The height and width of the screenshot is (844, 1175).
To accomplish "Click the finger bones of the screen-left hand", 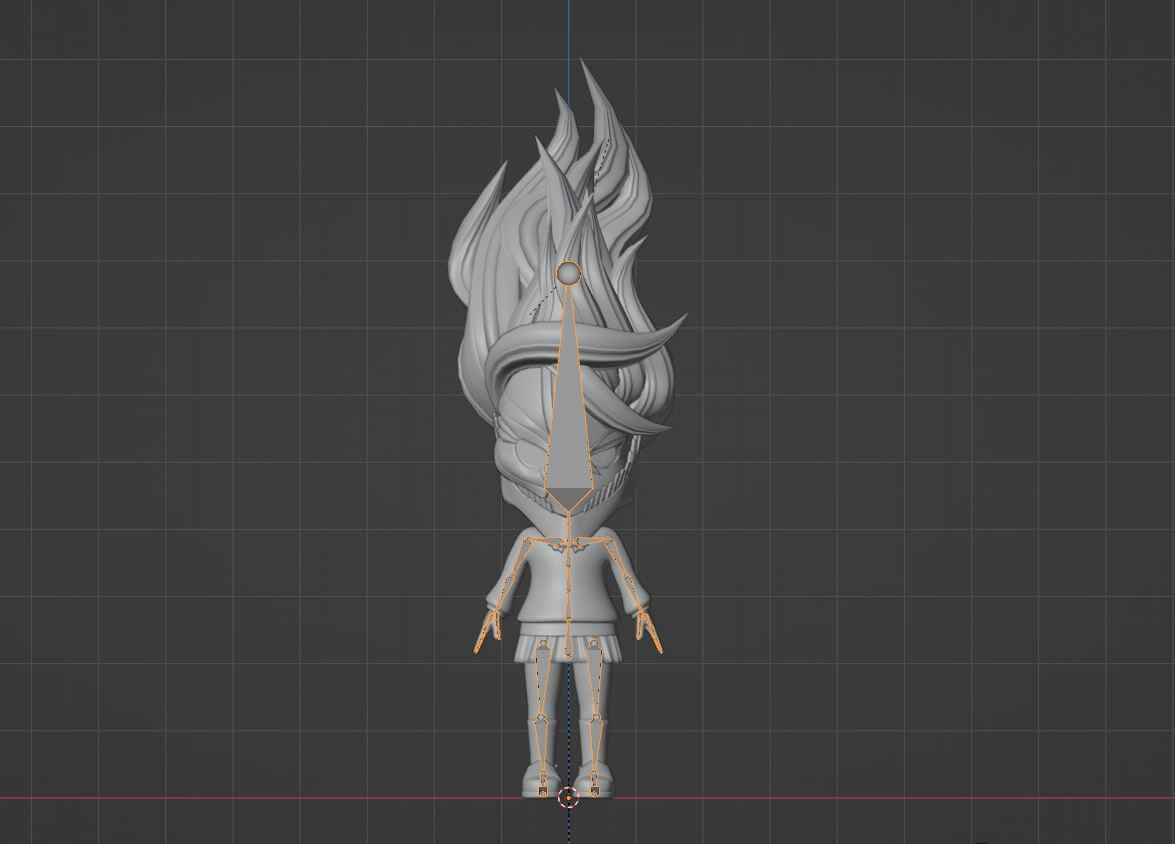I will coord(486,631).
